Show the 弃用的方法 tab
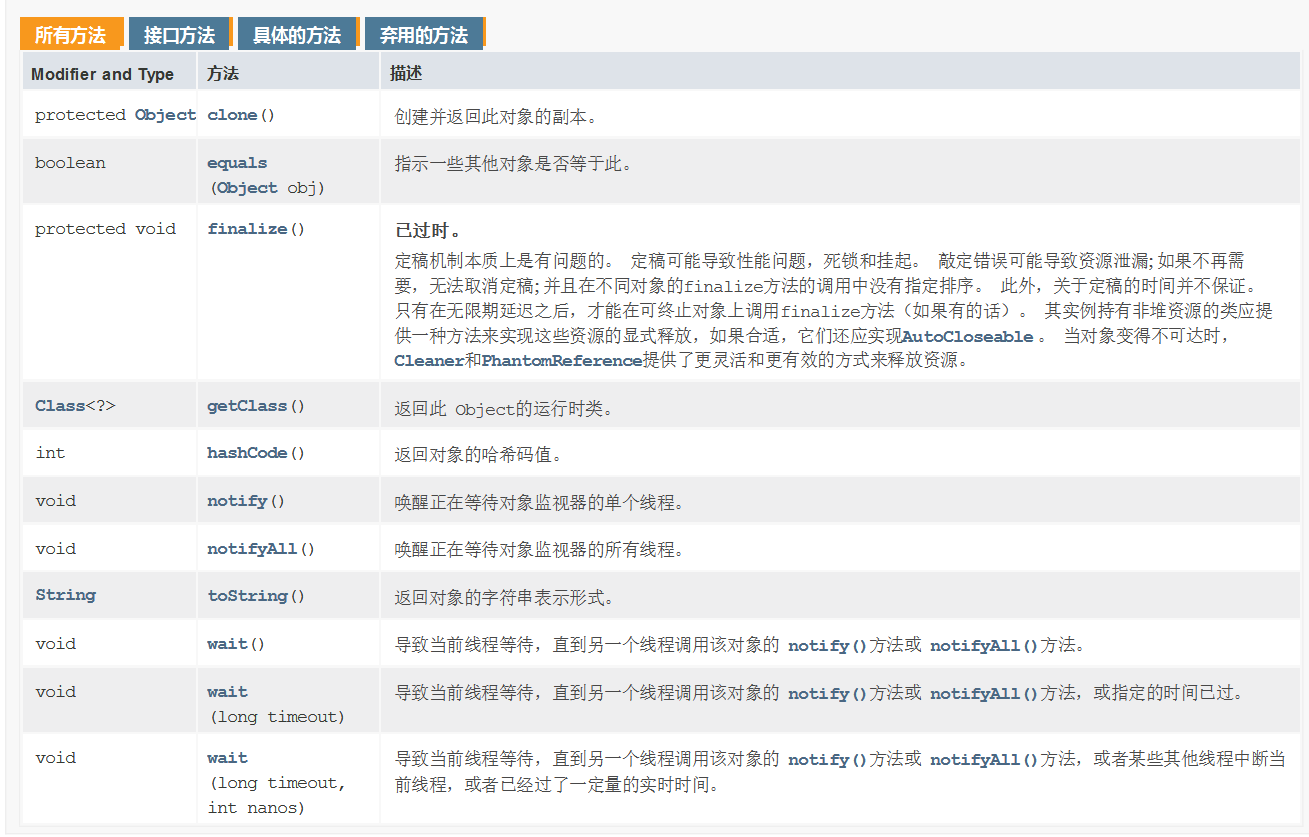The height and width of the screenshot is (837, 1309). click(424, 35)
